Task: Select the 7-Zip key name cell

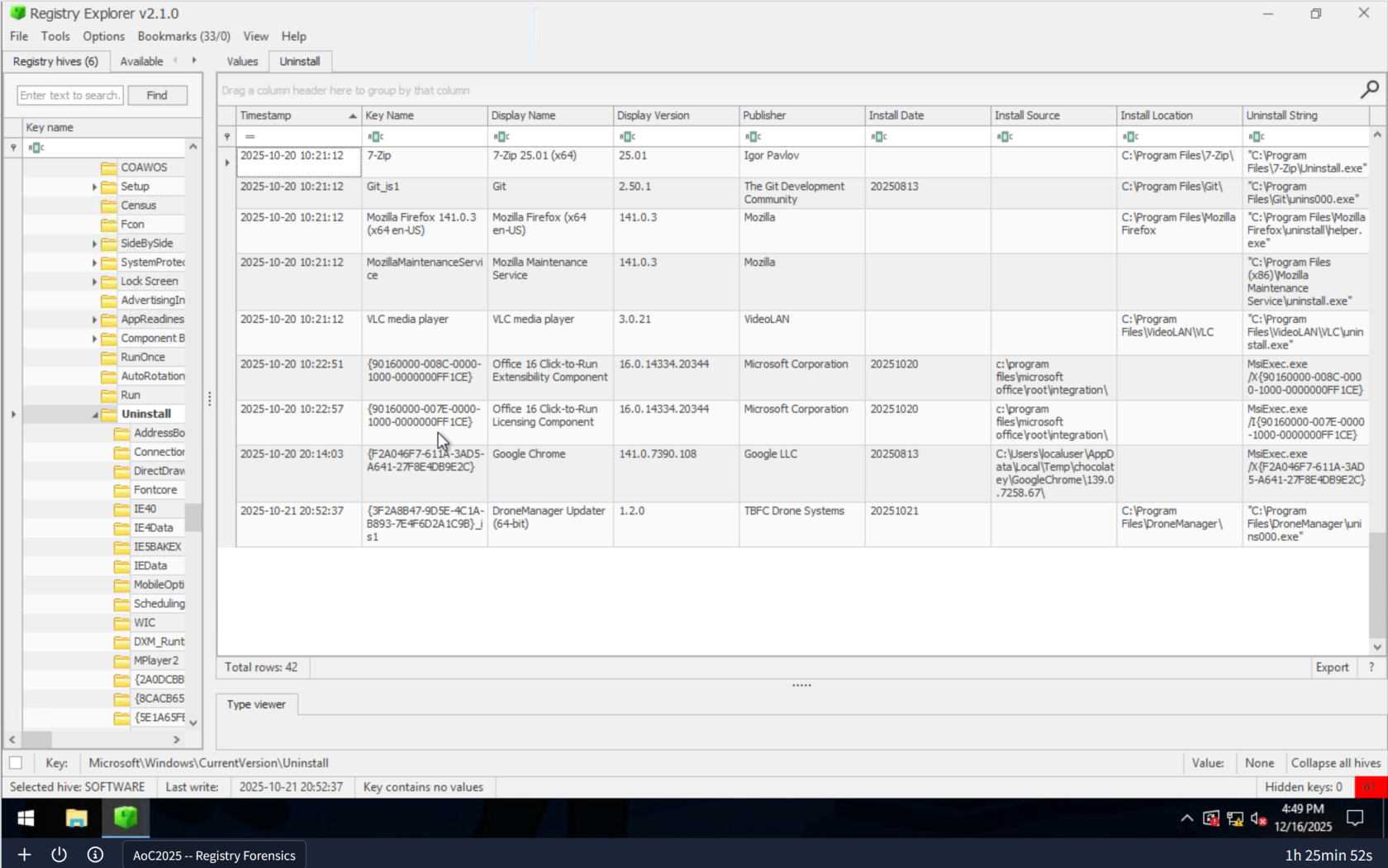Action: coord(424,163)
